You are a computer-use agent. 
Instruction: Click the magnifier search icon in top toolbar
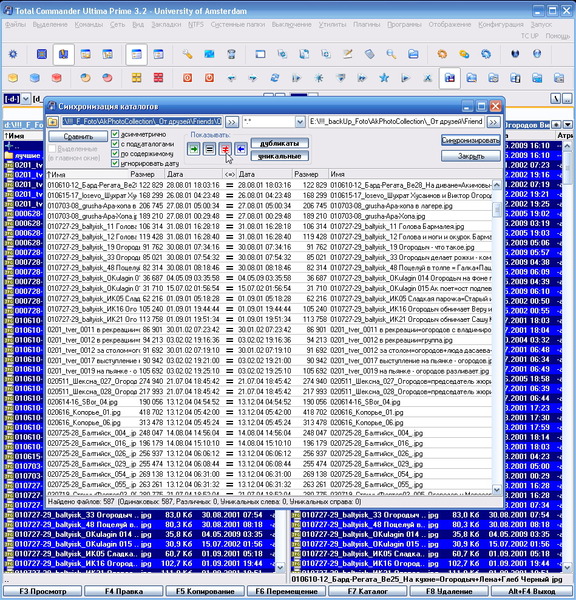391,54
